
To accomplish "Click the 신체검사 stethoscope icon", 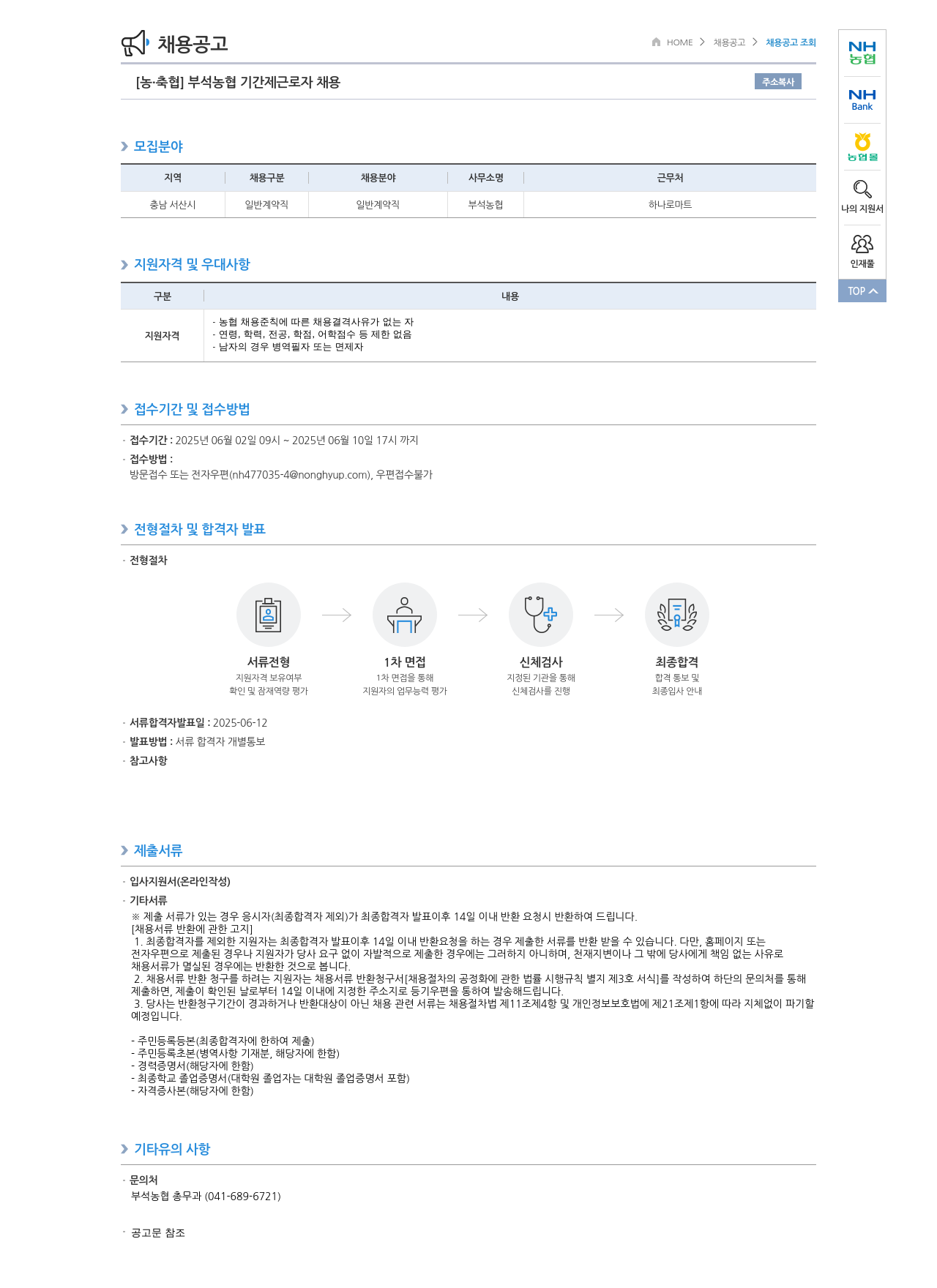I will [541, 615].
